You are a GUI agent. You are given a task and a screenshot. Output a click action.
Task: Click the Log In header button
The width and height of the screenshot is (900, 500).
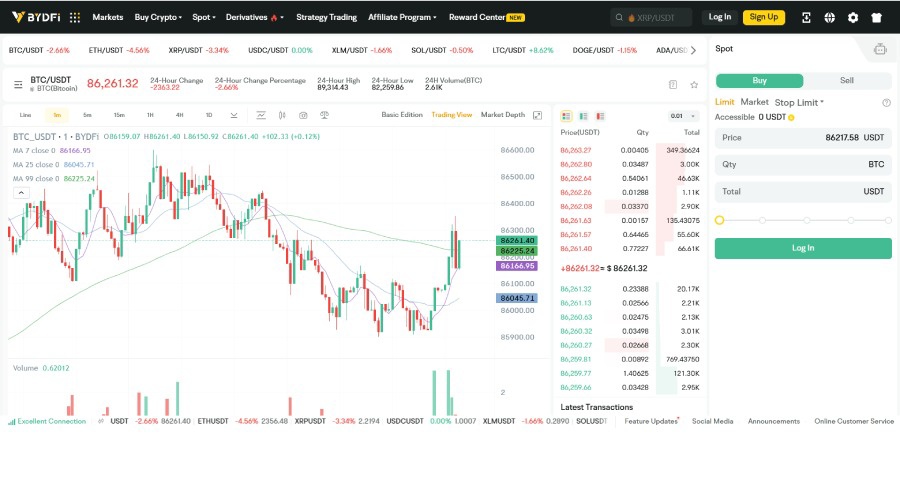point(720,17)
